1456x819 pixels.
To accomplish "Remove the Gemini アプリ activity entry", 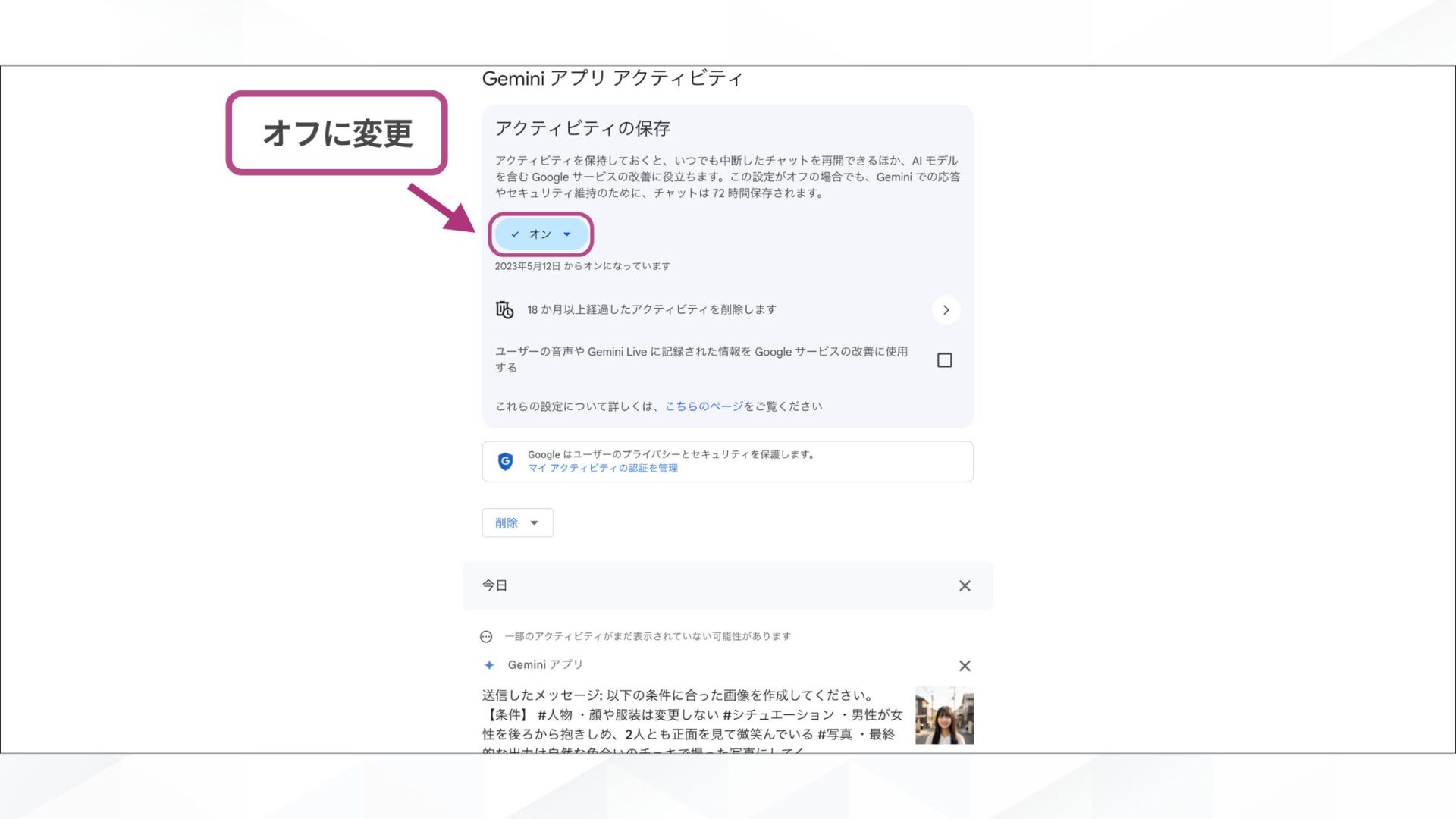I will 965,665.
